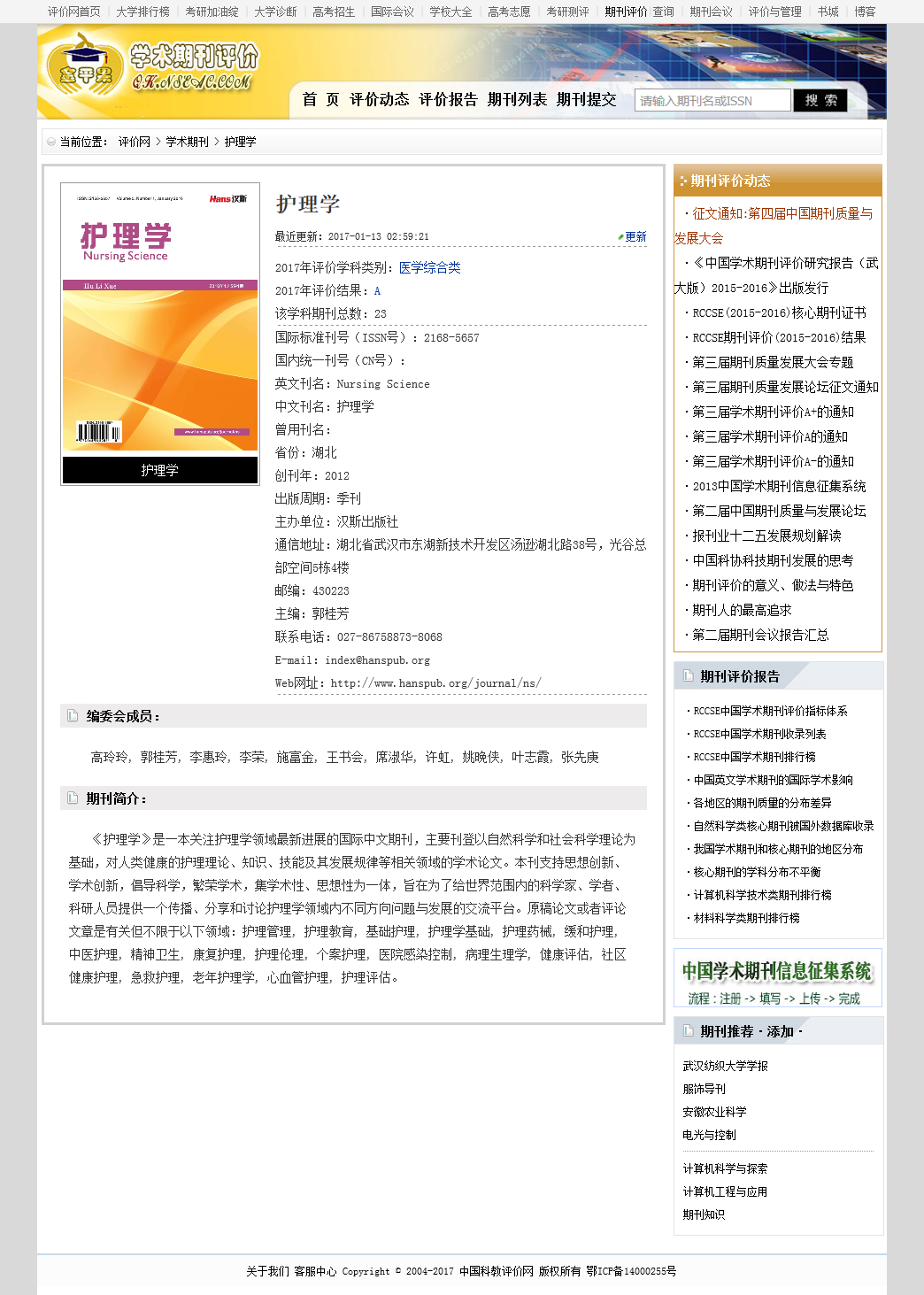Open the RCCSE中国学术期刊排行榜 report link
924x1295 pixels.
(754, 757)
